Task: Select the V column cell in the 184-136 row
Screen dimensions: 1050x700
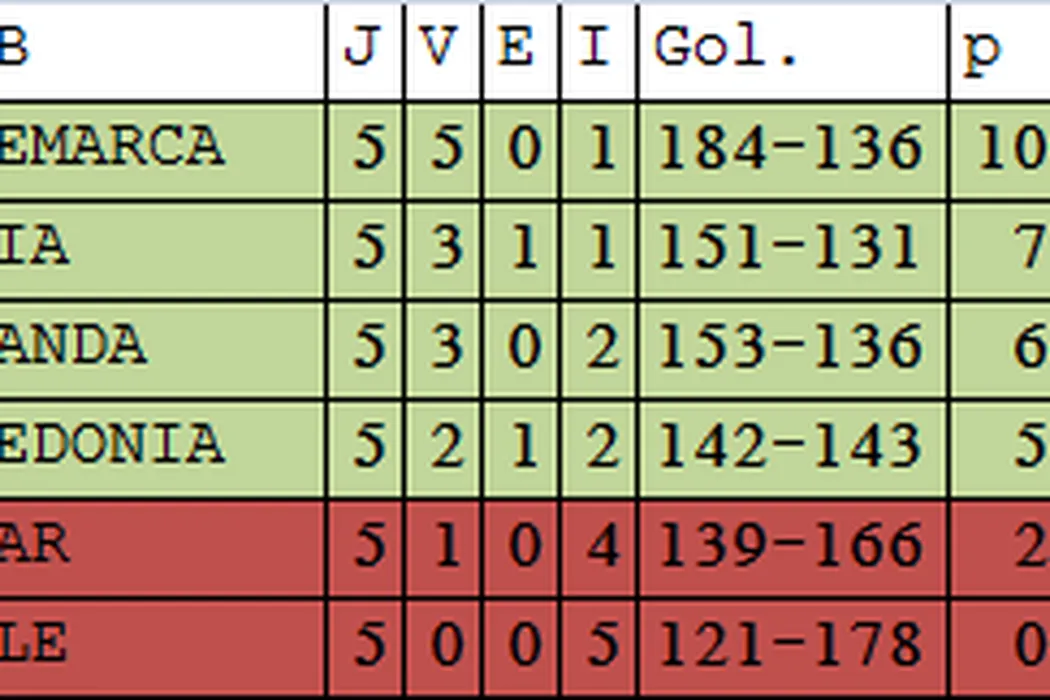Action: pos(443,149)
